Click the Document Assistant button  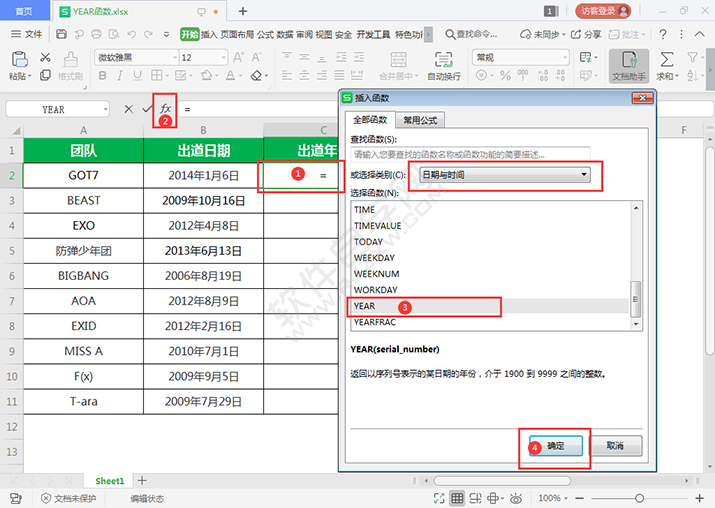(x=629, y=66)
